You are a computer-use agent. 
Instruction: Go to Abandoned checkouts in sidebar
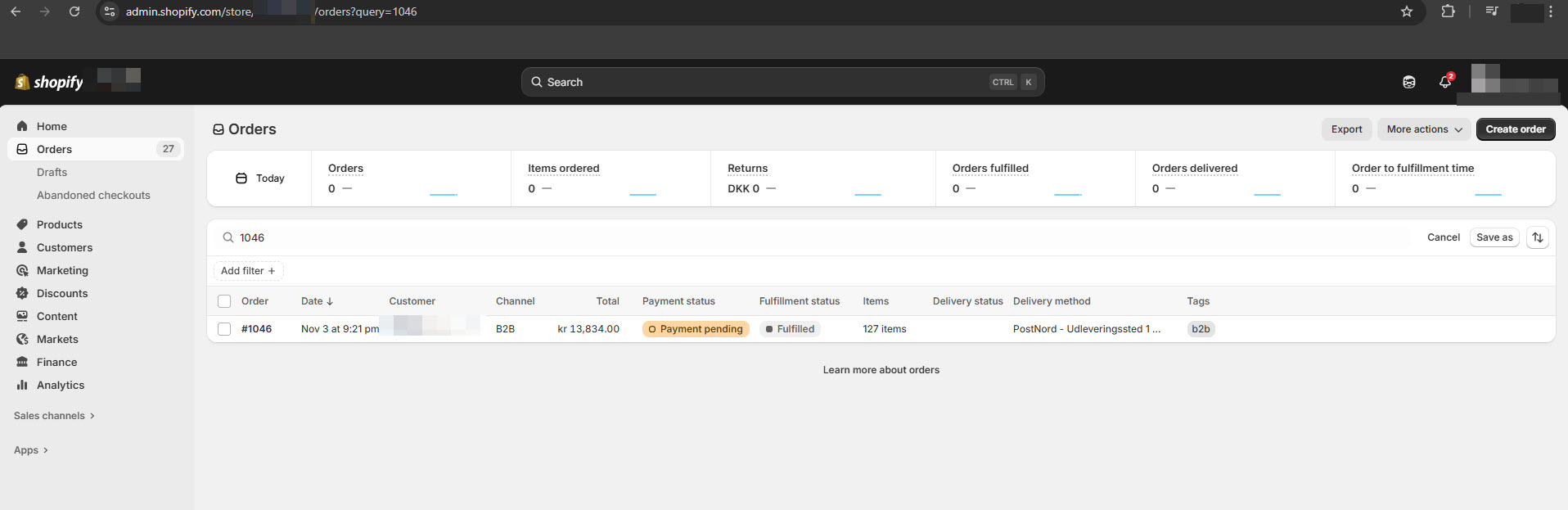pyautogui.click(x=93, y=195)
